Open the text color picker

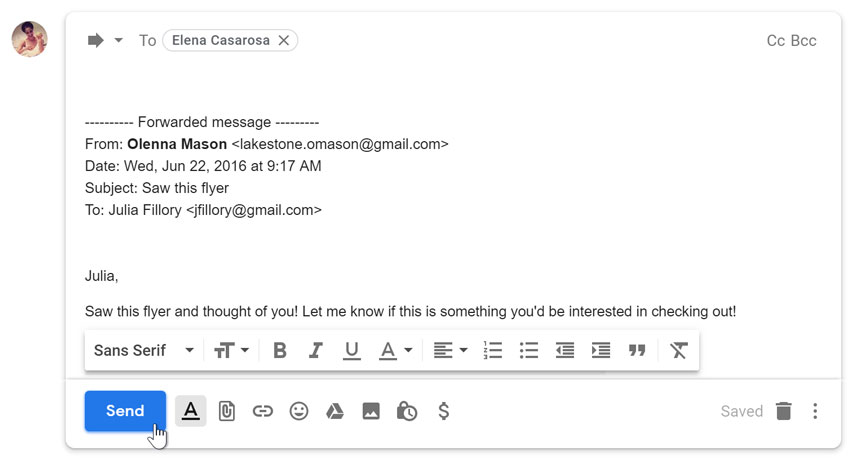click(396, 350)
